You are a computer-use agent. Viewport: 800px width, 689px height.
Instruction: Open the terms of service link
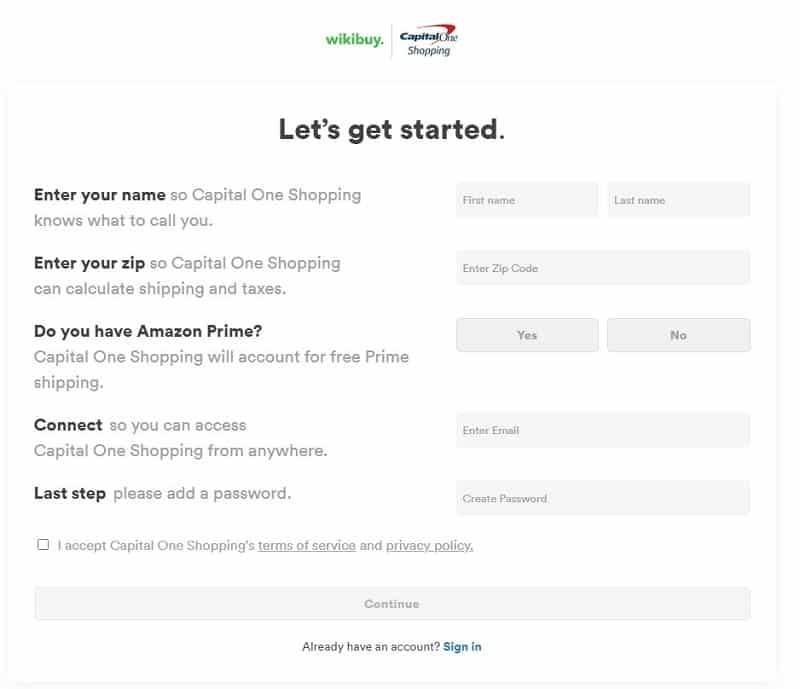click(307, 546)
